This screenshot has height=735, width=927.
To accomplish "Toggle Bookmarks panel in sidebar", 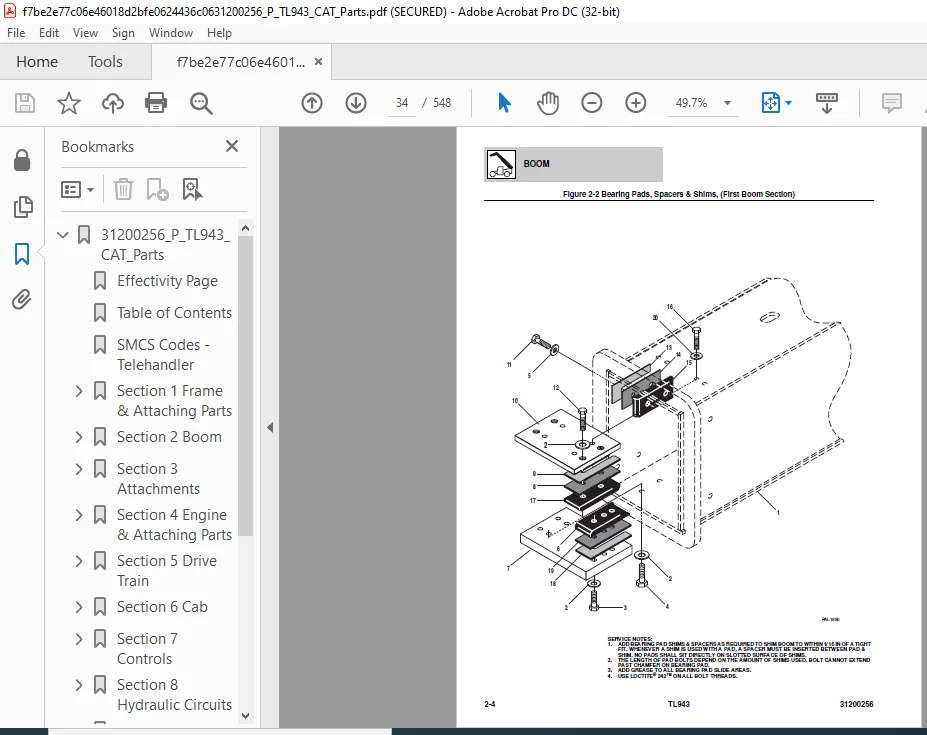I will (22, 254).
